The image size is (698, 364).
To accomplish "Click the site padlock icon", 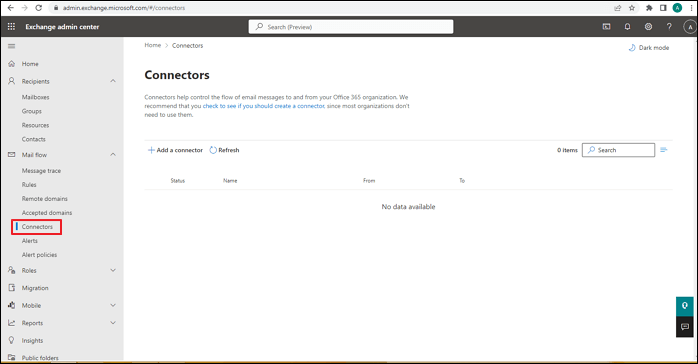I will click(56, 8).
